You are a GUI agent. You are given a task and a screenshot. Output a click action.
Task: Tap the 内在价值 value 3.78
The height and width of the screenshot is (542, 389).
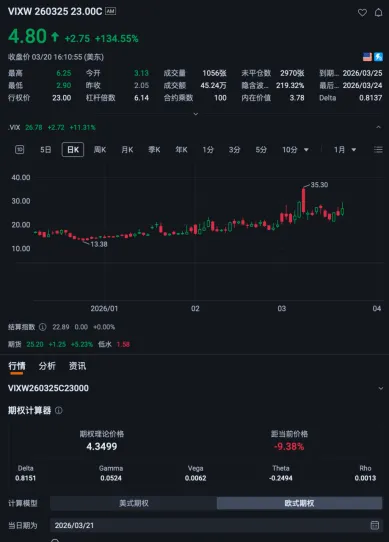coord(297,98)
